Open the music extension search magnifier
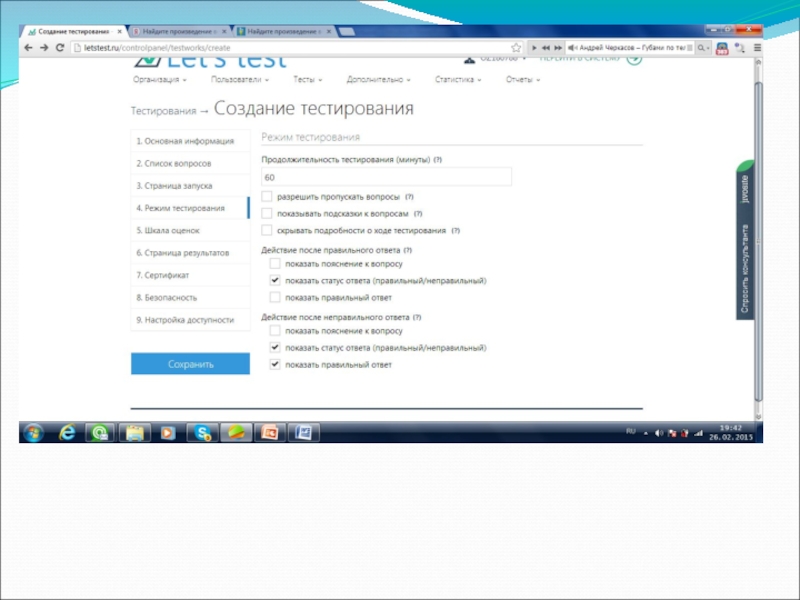 pos(702,47)
